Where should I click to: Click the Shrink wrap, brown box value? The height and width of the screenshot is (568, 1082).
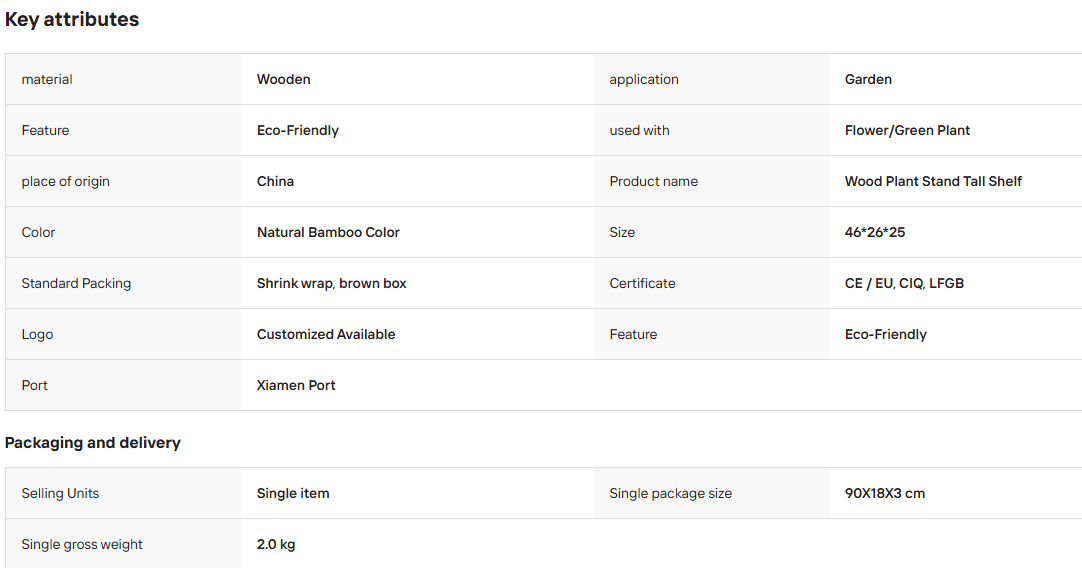pyautogui.click(x=332, y=284)
